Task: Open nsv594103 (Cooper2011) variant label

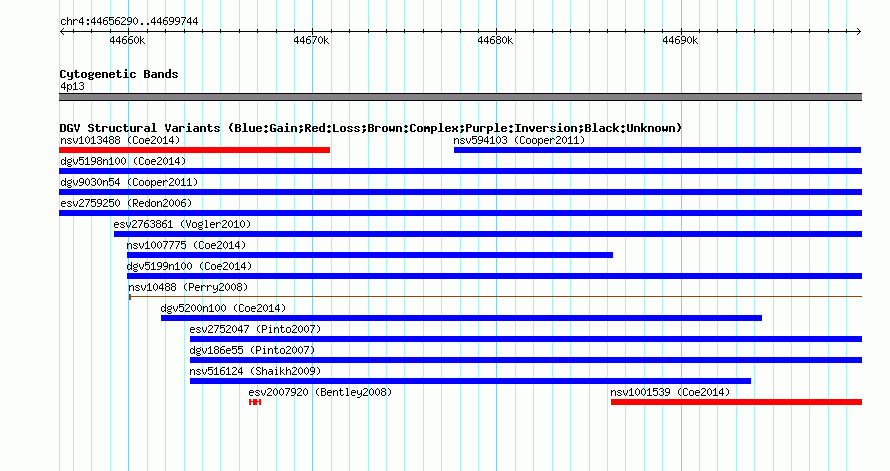Action: tap(519, 140)
